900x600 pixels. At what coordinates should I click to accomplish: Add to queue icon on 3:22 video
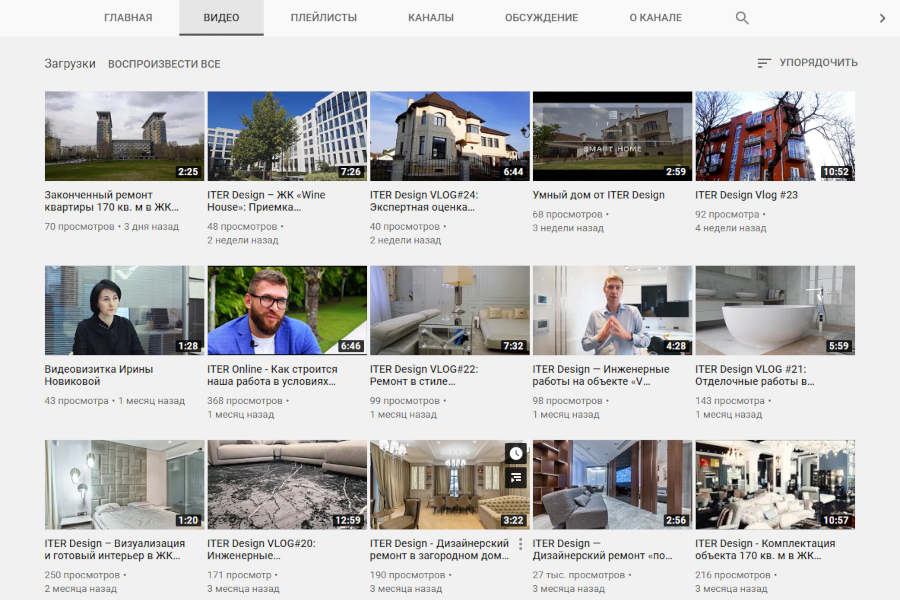[516, 478]
